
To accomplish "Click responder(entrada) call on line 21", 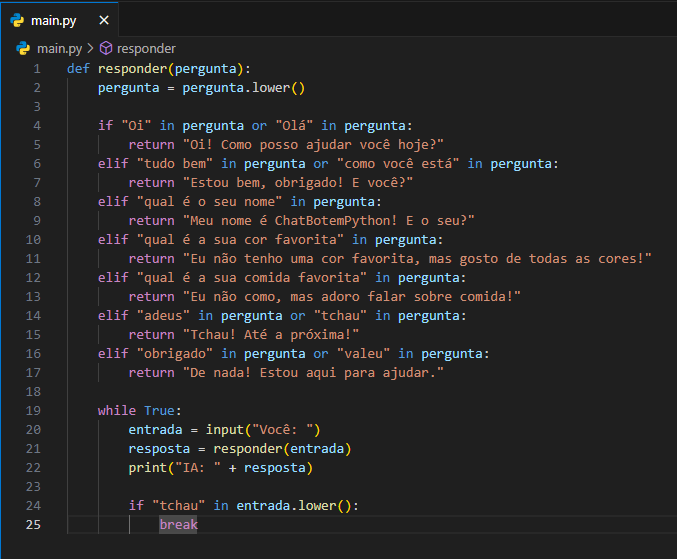I will click(x=282, y=448).
